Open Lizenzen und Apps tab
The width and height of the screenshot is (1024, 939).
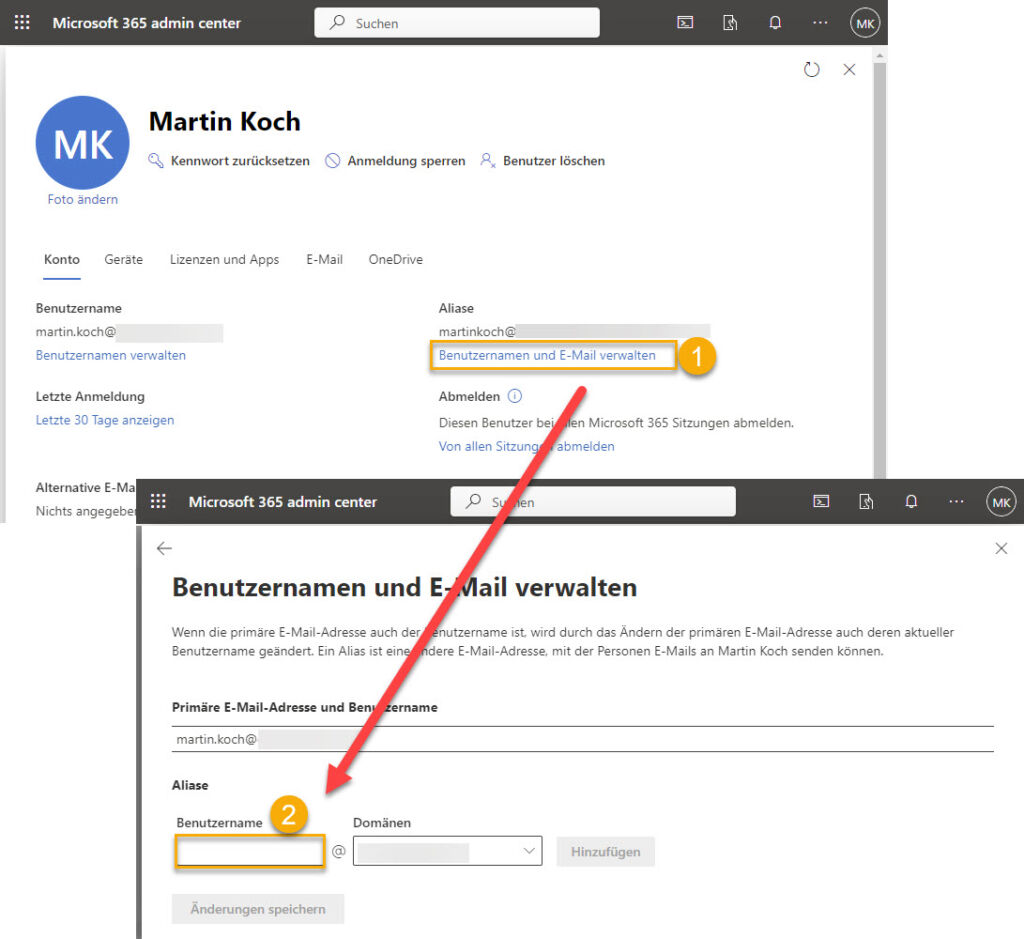[225, 259]
